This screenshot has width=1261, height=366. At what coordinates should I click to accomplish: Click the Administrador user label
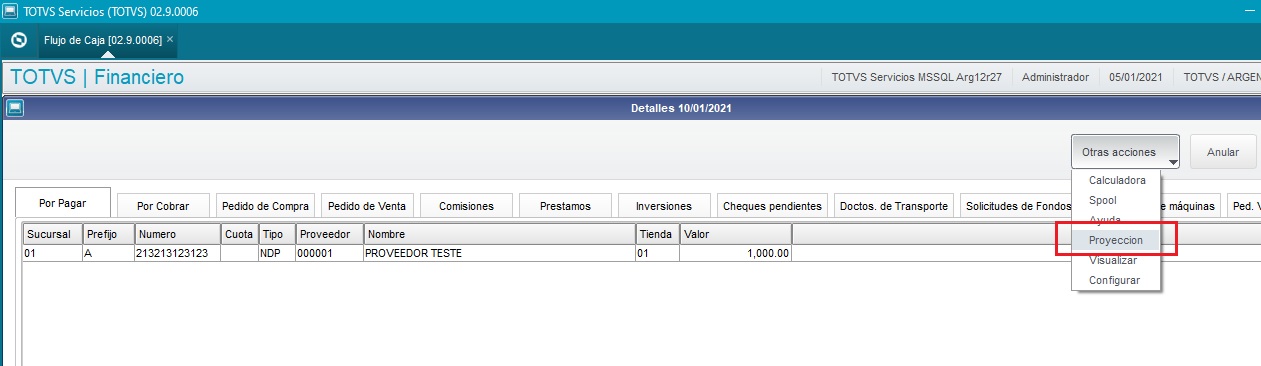[1055, 77]
